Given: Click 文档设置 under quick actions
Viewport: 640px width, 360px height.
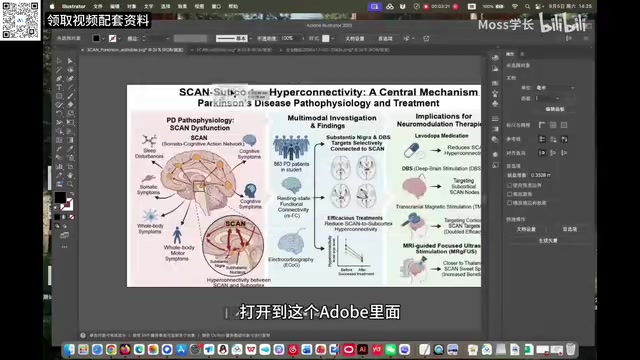Looking at the screenshot, I should (x=526, y=229).
